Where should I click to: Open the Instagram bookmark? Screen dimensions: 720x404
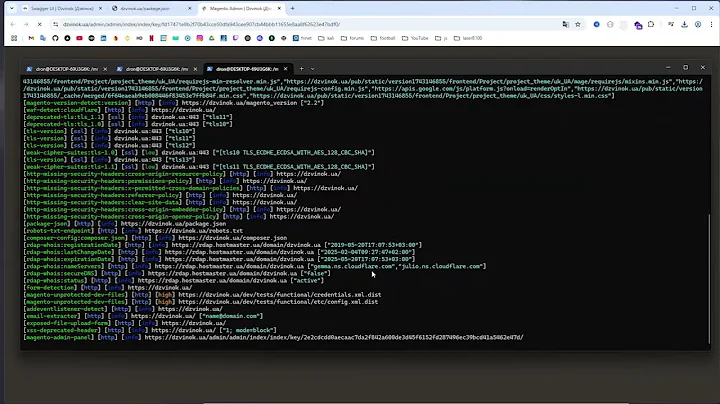point(200,38)
